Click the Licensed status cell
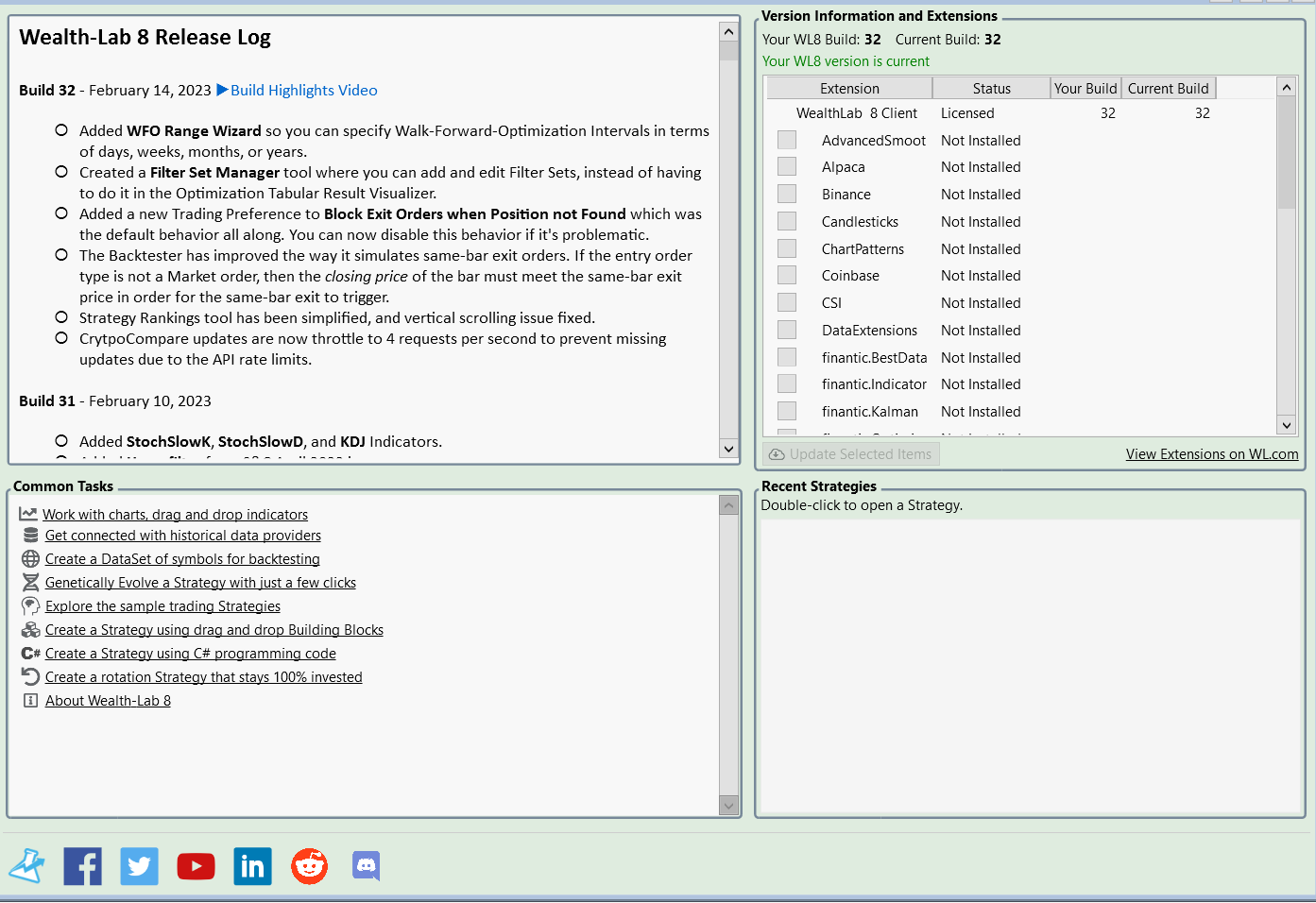This screenshot has height=903, width=1316. click(967, 113)
